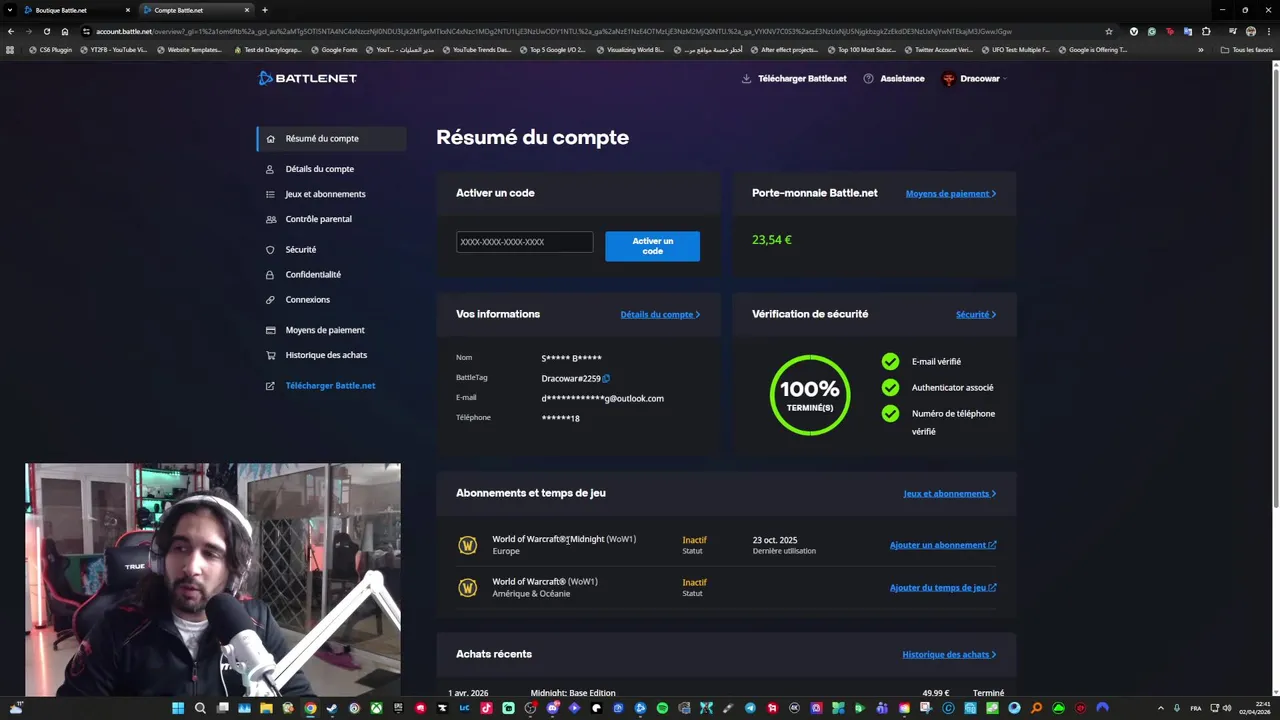Expand the bookmarks bar overflow chevron
This screenshot has width=1280, height=720.
pos(1201,49)
